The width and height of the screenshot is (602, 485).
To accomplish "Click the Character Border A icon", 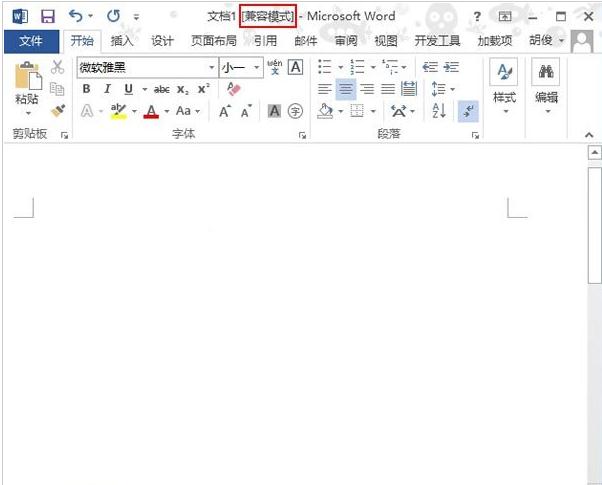I will [295, 67].
